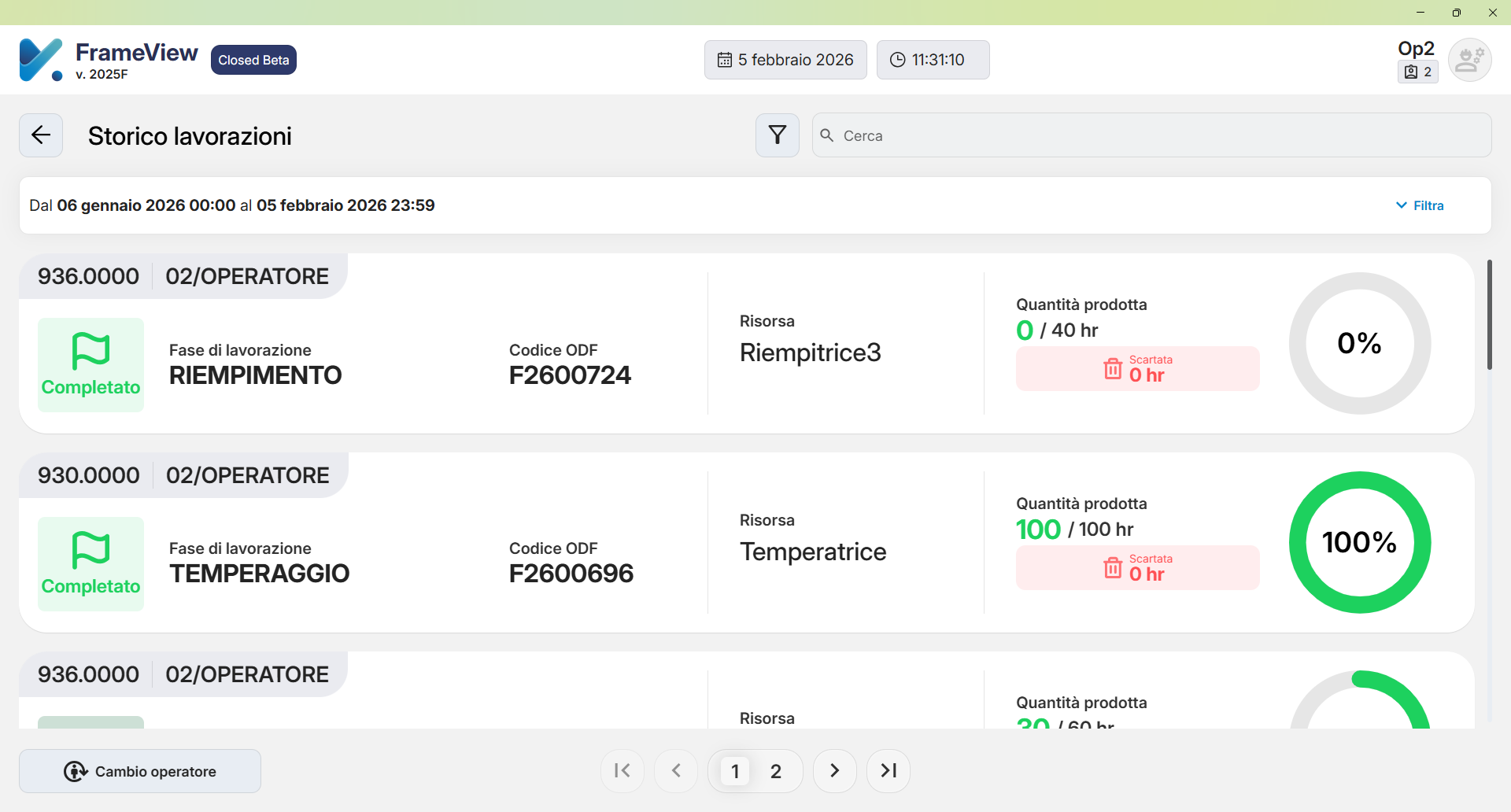Click the Completato flag on TEMPERAGGIO card
The height and width of the screenshot is (812, 1511).
(91, 564)
